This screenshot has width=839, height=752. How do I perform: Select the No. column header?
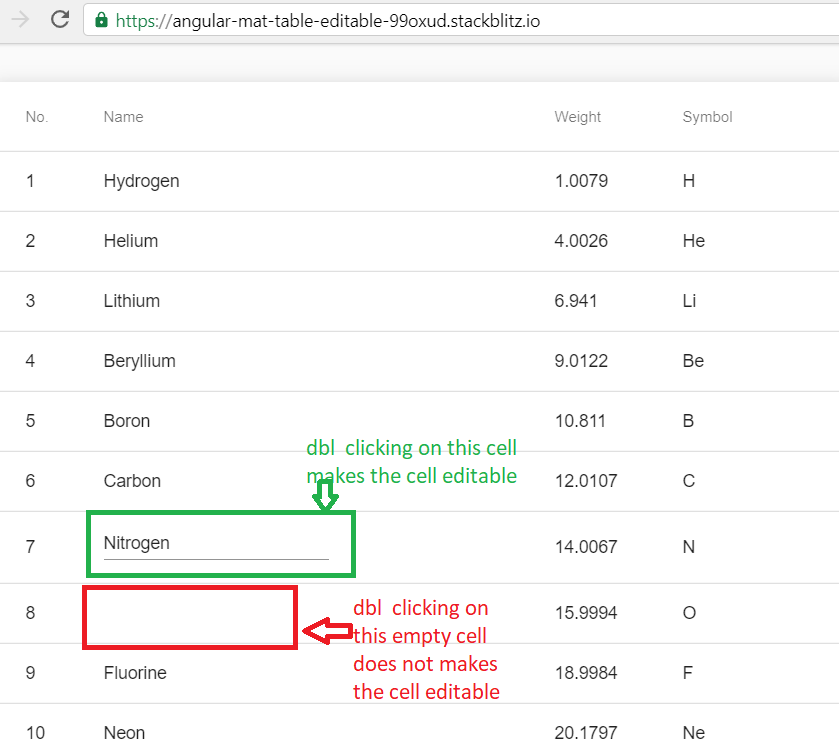tap(37, 117)
